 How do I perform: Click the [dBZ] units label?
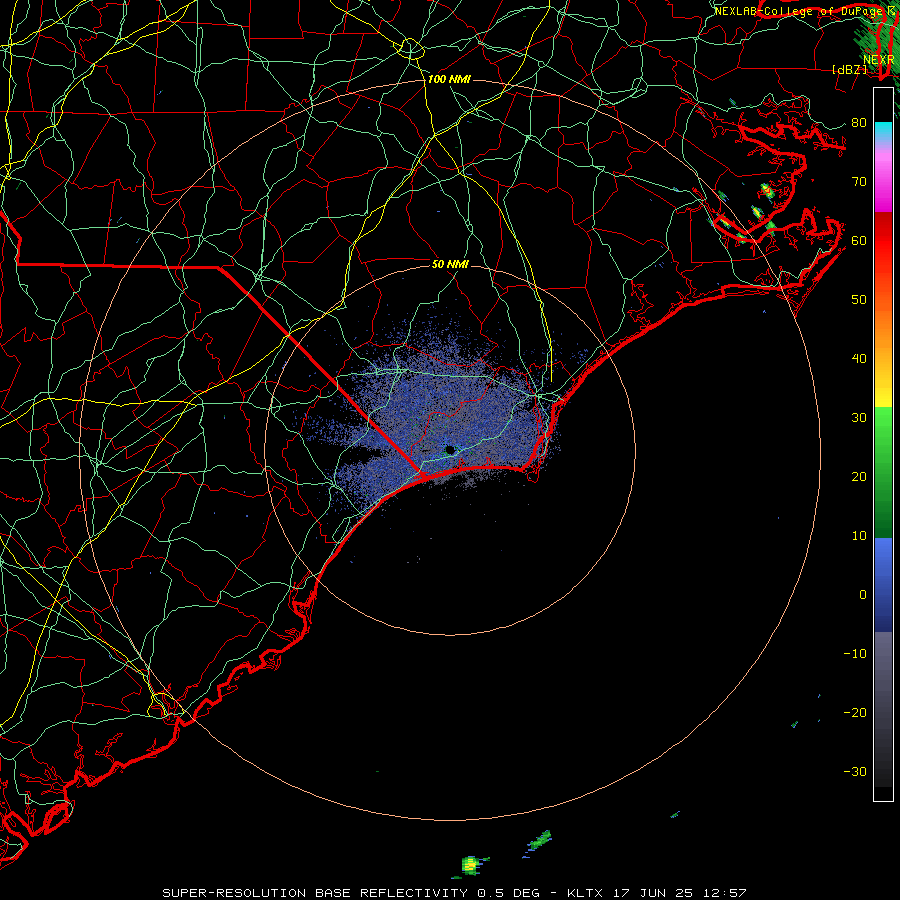point(850,69)
